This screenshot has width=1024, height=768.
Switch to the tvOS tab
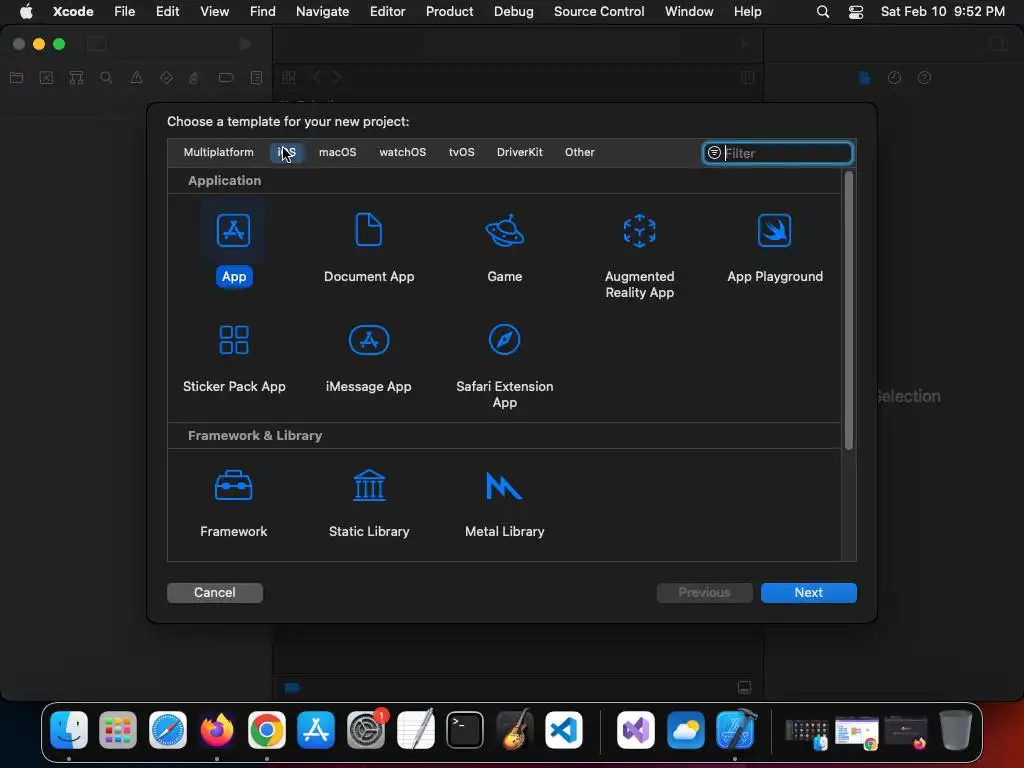[462, 152]
